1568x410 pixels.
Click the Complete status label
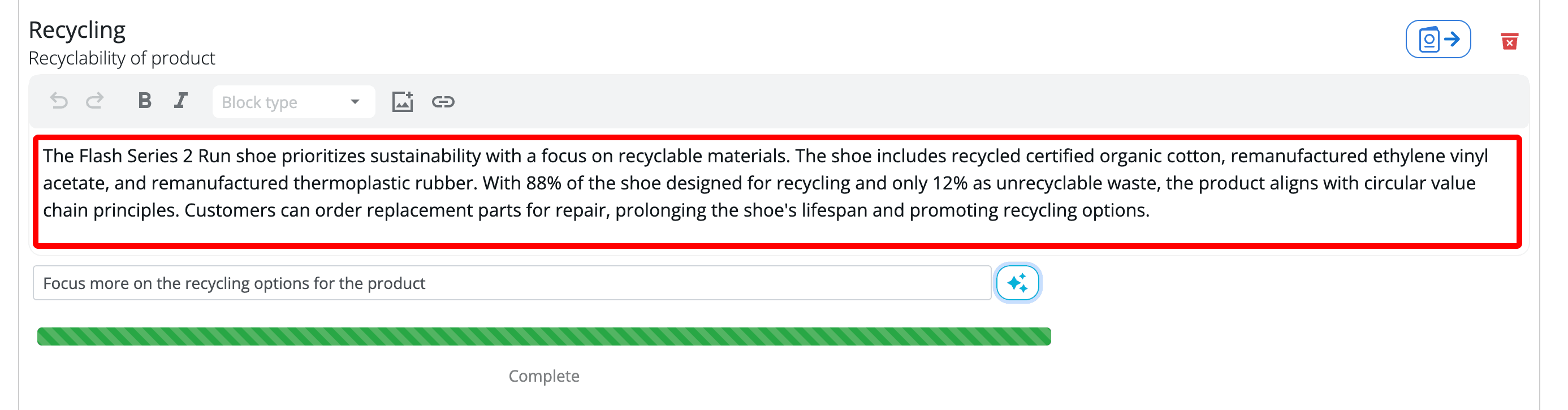coord(543,376)
